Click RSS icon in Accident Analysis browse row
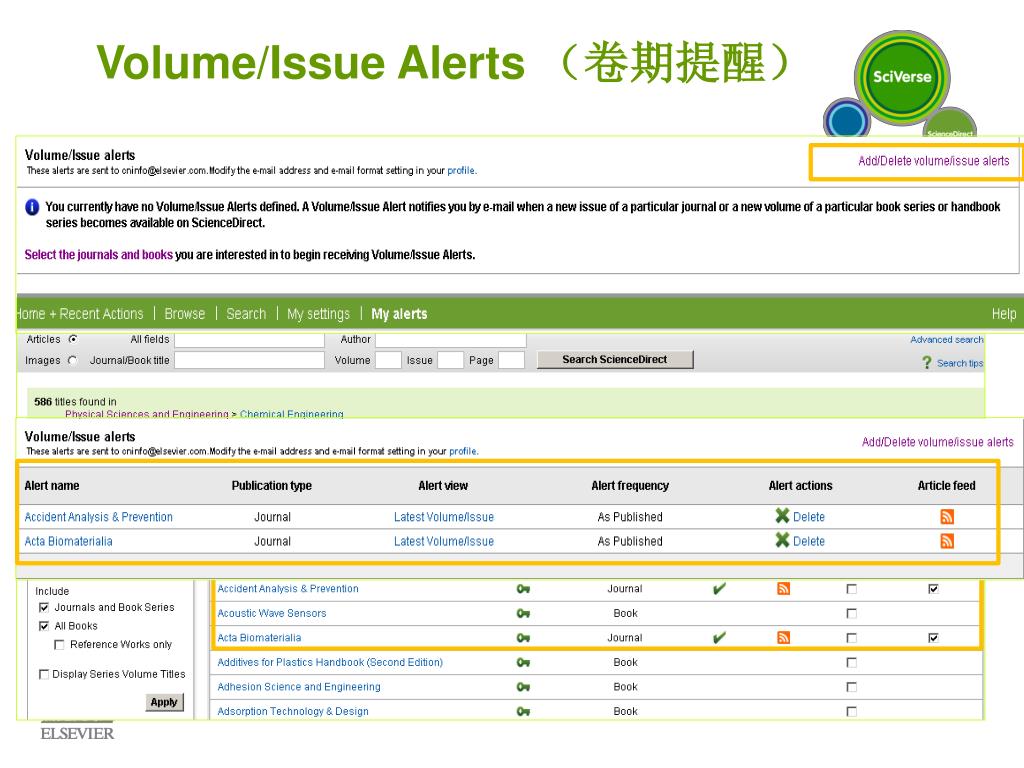 (x=784, y=588)
